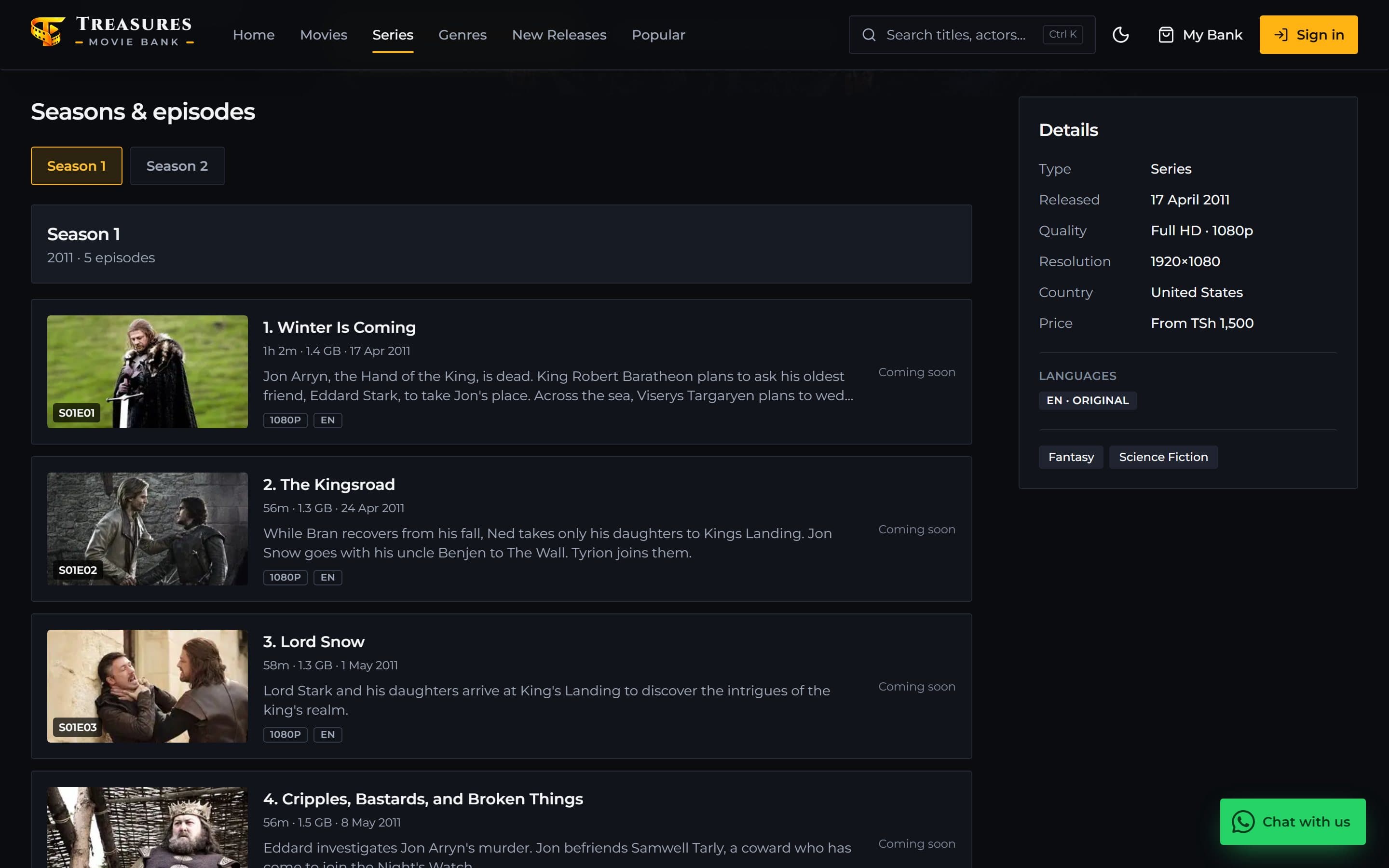Click the title 1. Winter Is Coming
The width and height of the screenshot is (1389, 868).
click(339, 327)
